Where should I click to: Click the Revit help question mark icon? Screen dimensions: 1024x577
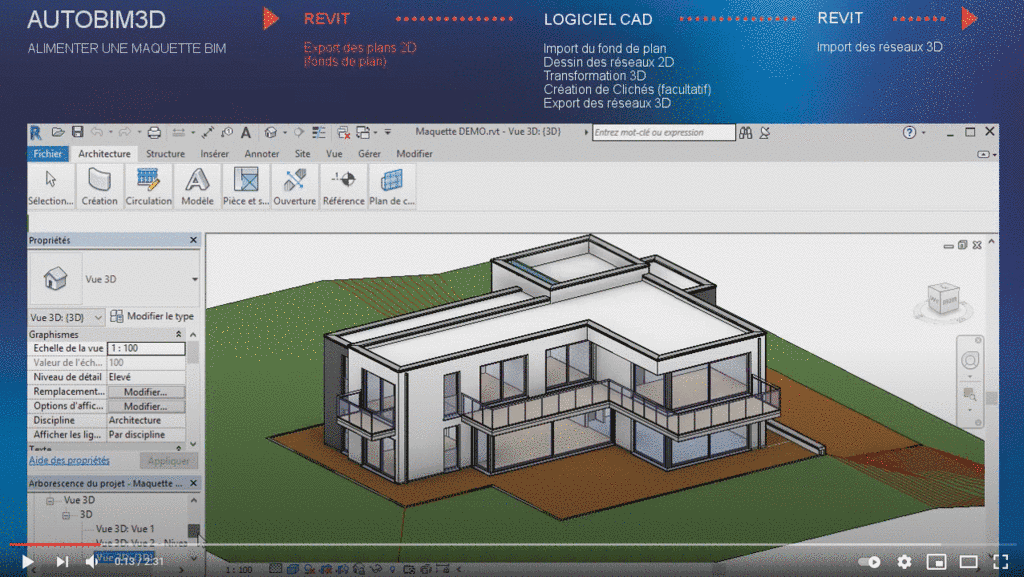909,133
